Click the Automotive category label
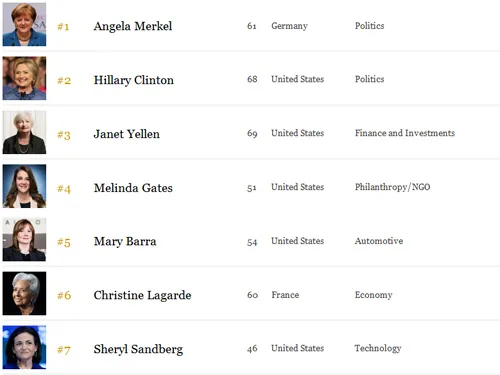Image resolution: width=500 pixels, height=375 pixels. (x=379, y=241)
